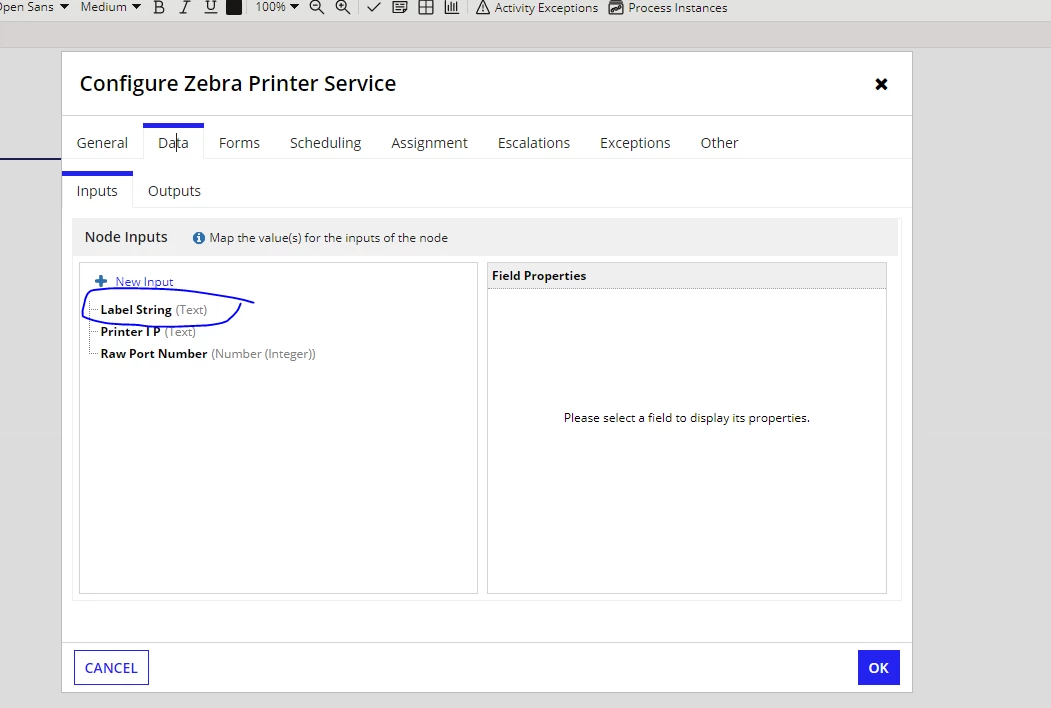The image size is (1051, 708).
Task: Select the Data tab
Action: point(173,143)
